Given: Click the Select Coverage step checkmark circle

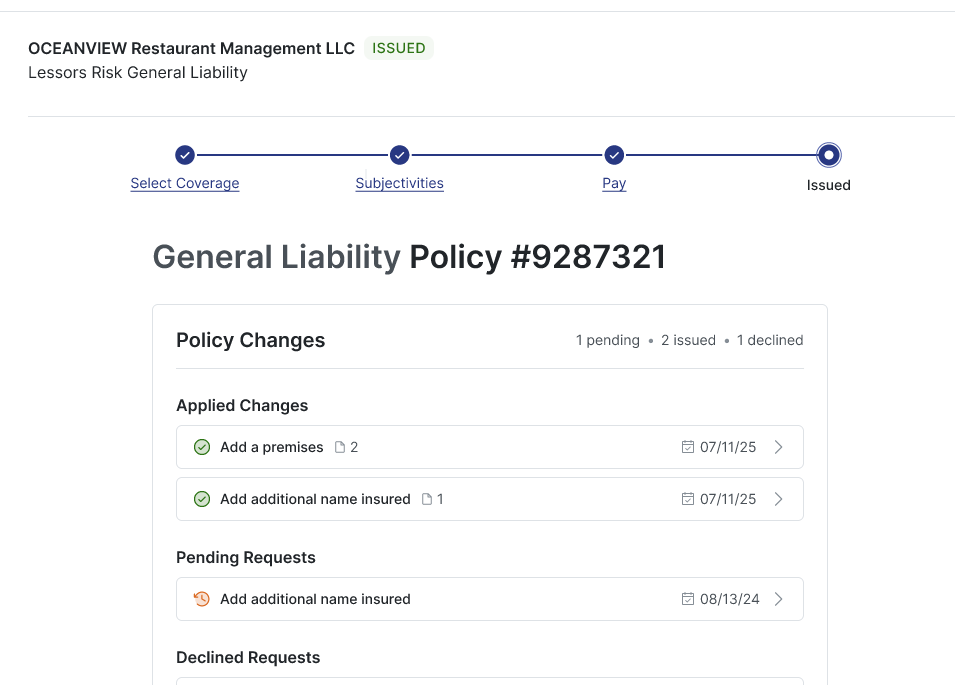Looking at the screenshot, I should [185, 155].
